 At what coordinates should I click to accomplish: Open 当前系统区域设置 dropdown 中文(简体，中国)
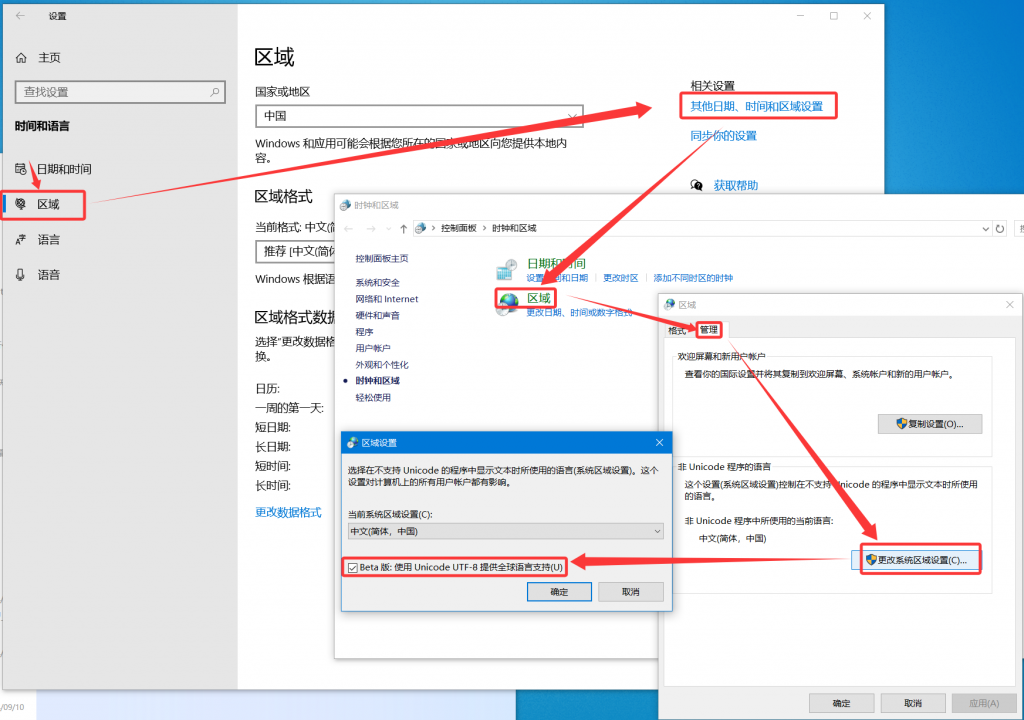click(505, 532)
